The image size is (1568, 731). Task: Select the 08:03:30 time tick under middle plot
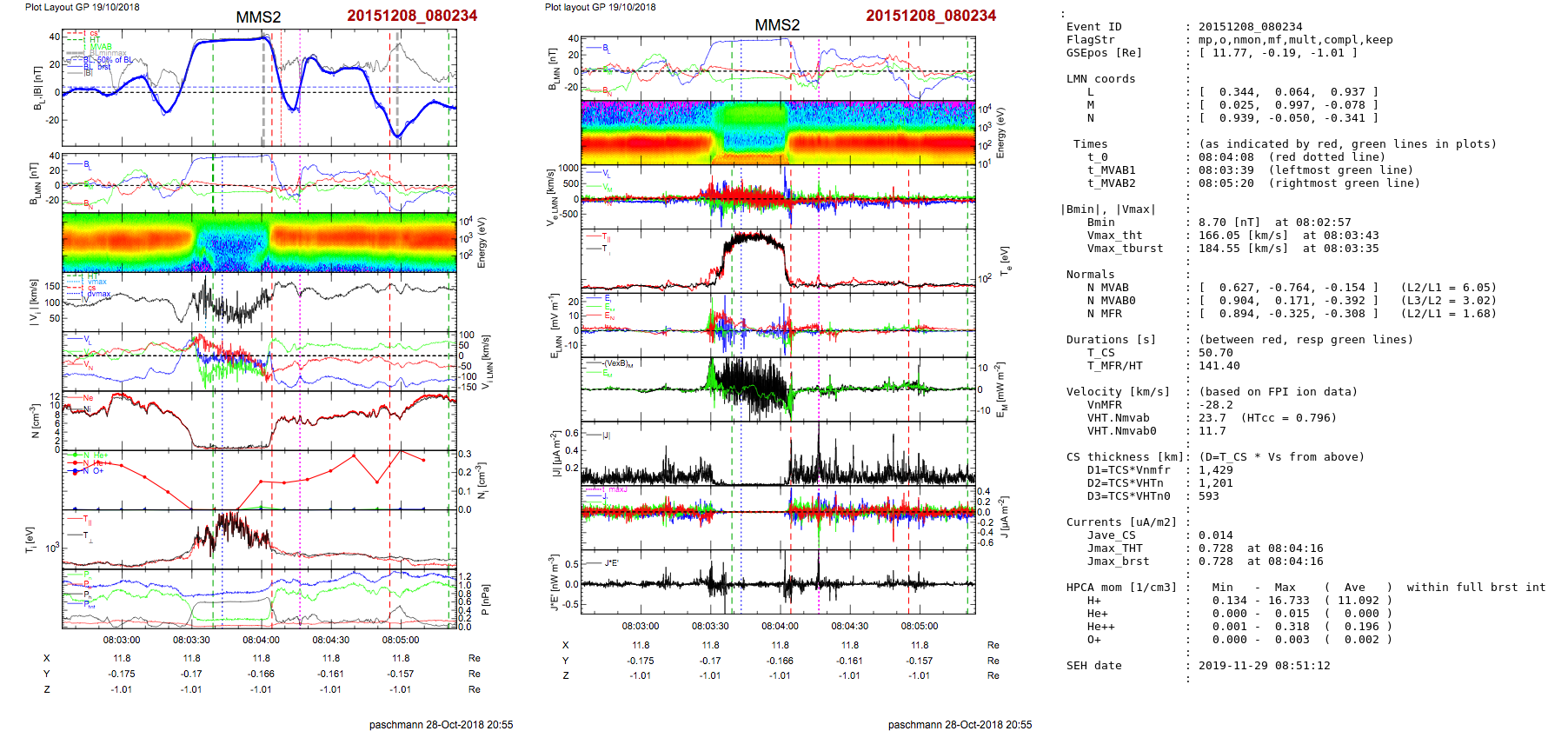[x=710, y=626]
